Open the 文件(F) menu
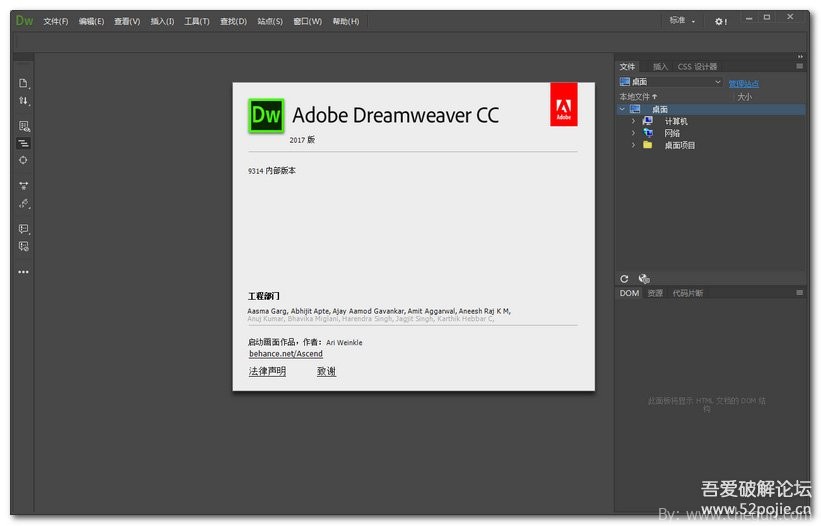The height and width of the screenshot is (526, 821). [x=56, y=21]
